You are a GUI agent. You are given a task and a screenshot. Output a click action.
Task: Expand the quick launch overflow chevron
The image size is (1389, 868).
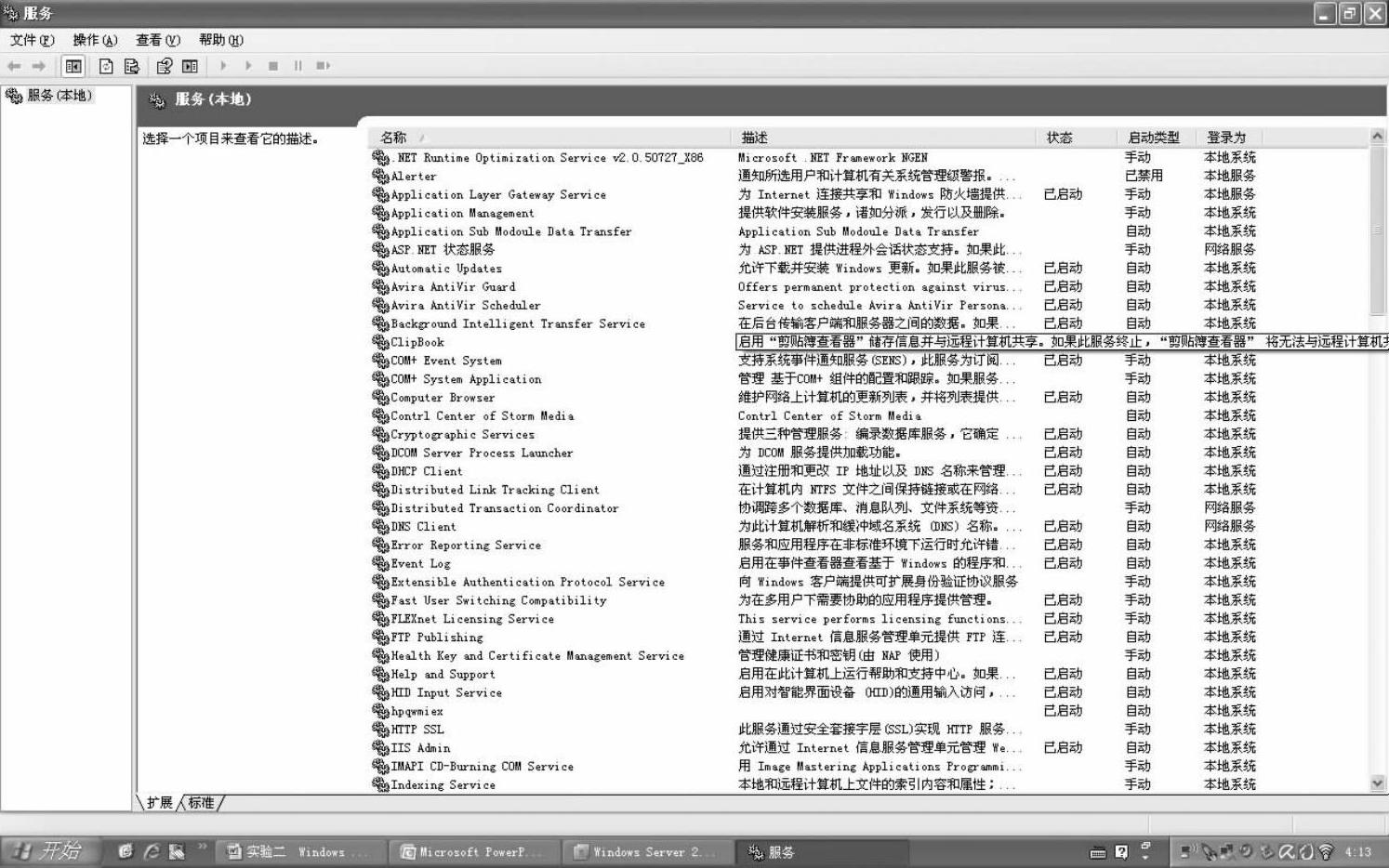coord(202,847)
